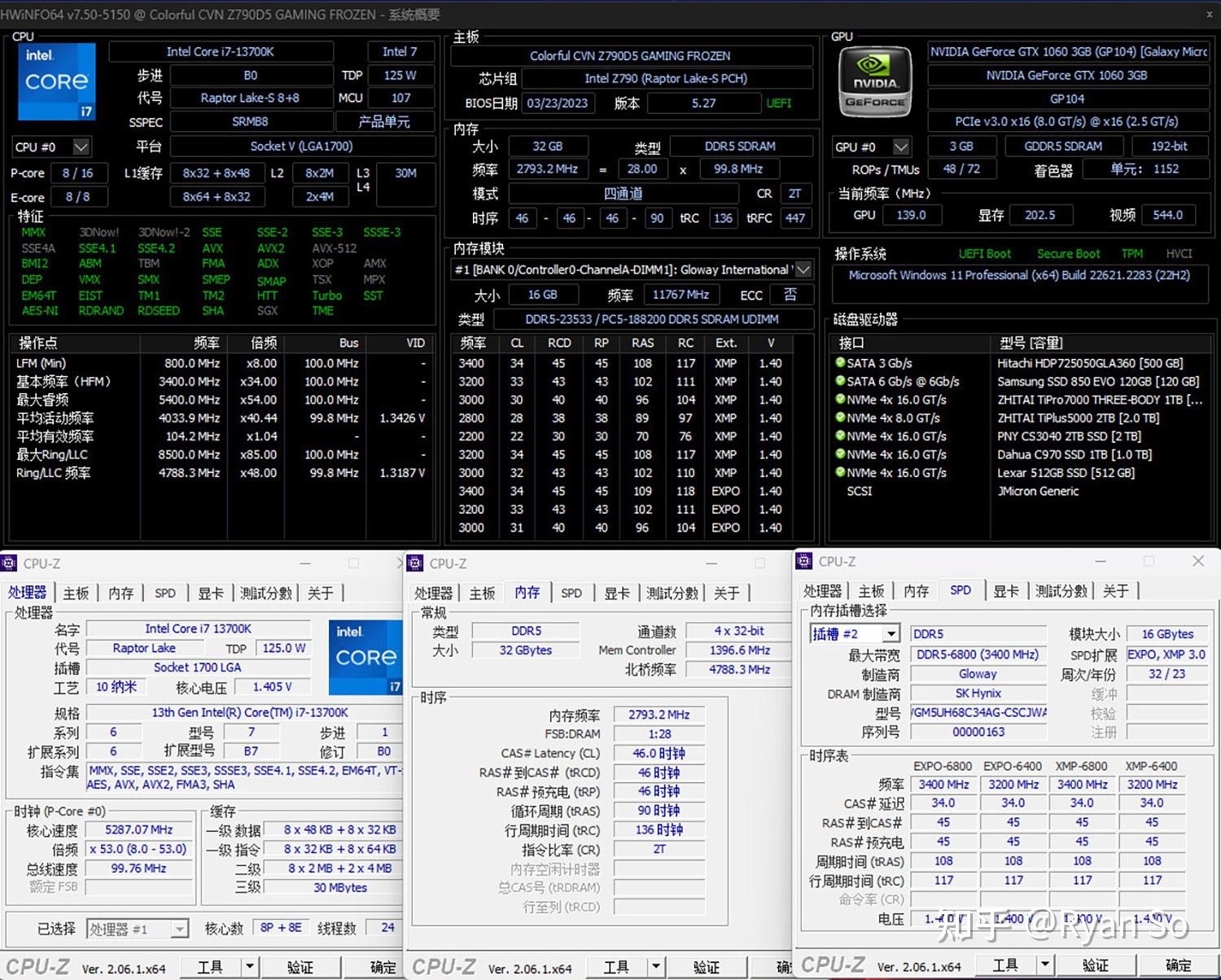Open the 显卡 tab in middle CPU-Z window
This screenshot has width=1221, height=980.
(x=616, y=593)
